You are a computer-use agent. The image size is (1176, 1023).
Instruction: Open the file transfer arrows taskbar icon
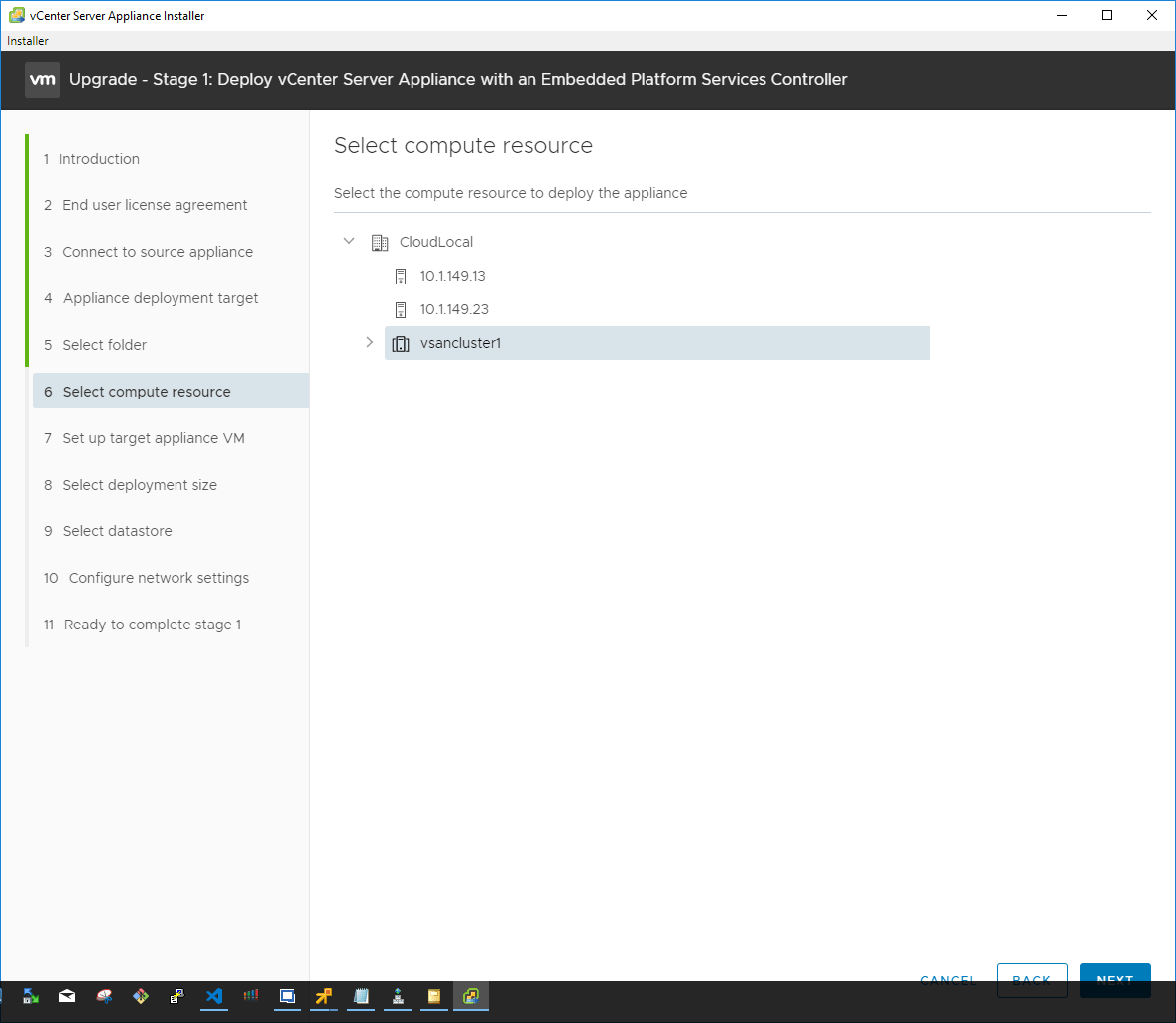[31, 996]
